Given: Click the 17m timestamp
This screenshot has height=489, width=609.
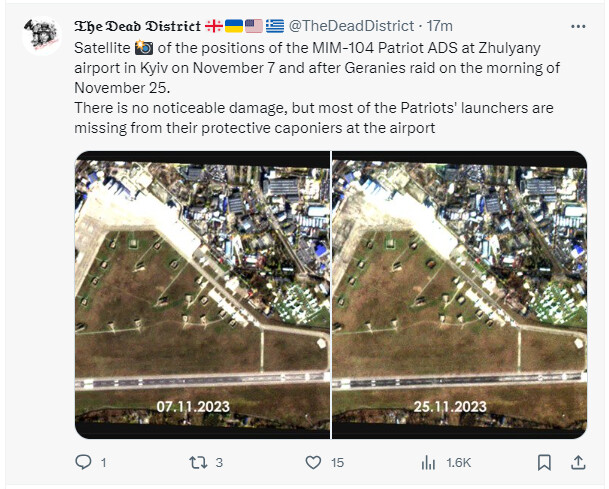Looking at the screenshot, I should point(439,26).
